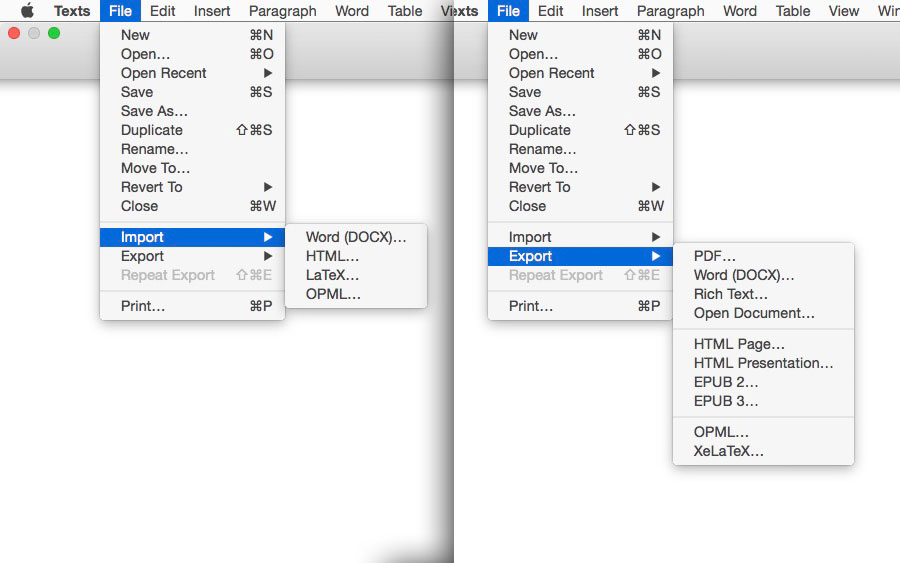Export as HTML Presentation…
The width and height of the screenshot is (900, 563).
coord(763,363)
